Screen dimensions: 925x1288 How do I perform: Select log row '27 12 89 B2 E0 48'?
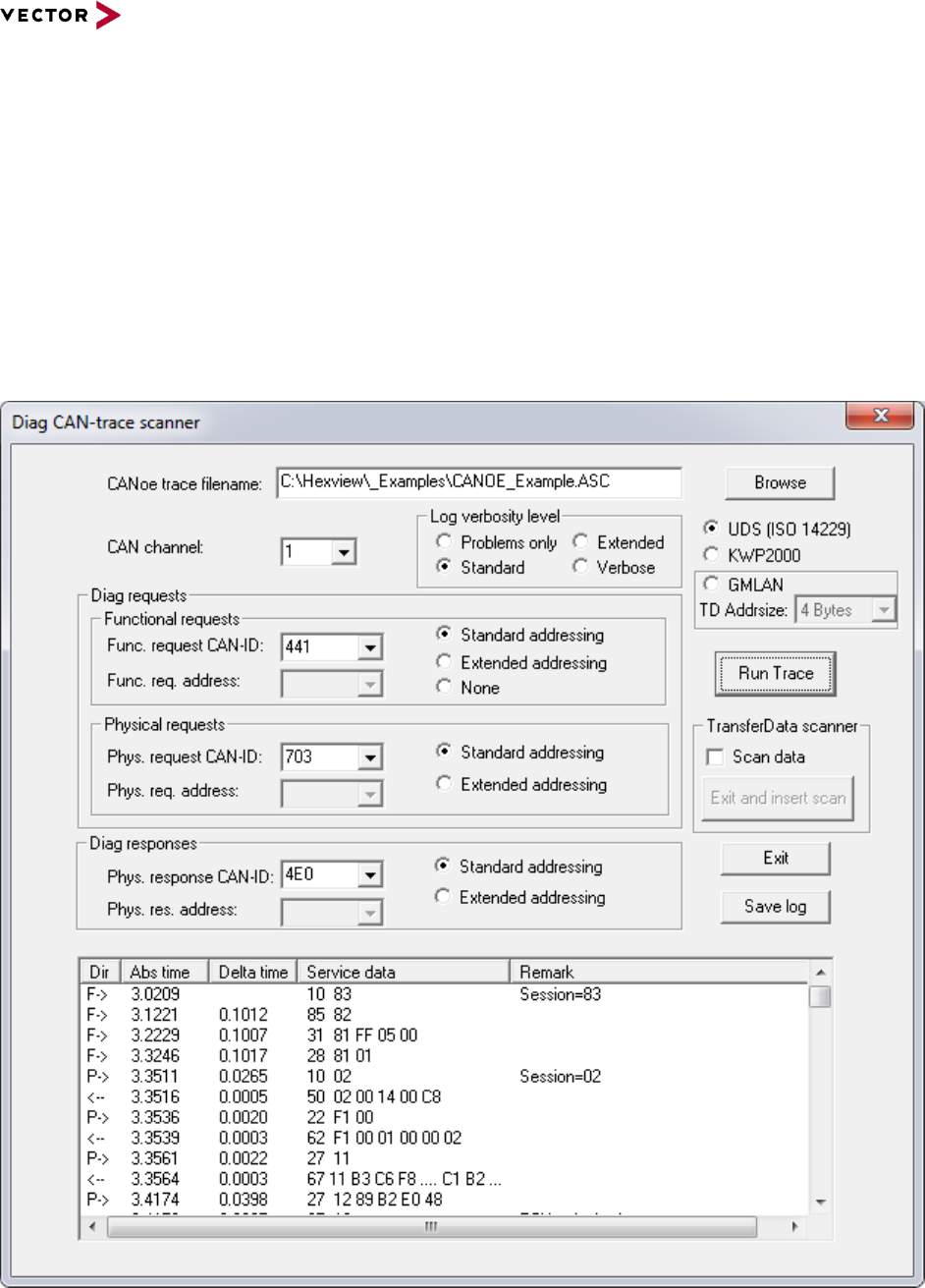coord(444,1201)
